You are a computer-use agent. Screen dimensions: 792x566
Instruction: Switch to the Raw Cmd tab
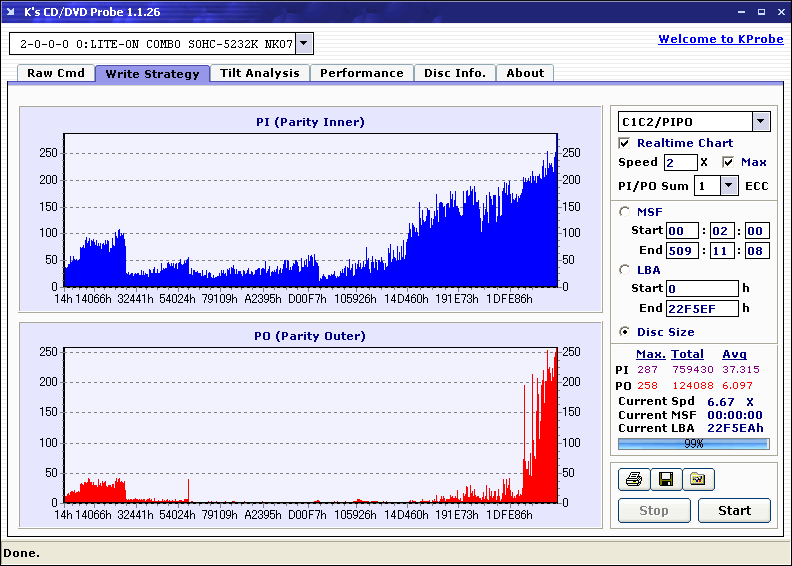pyautogui.click(x=56, y=73)
